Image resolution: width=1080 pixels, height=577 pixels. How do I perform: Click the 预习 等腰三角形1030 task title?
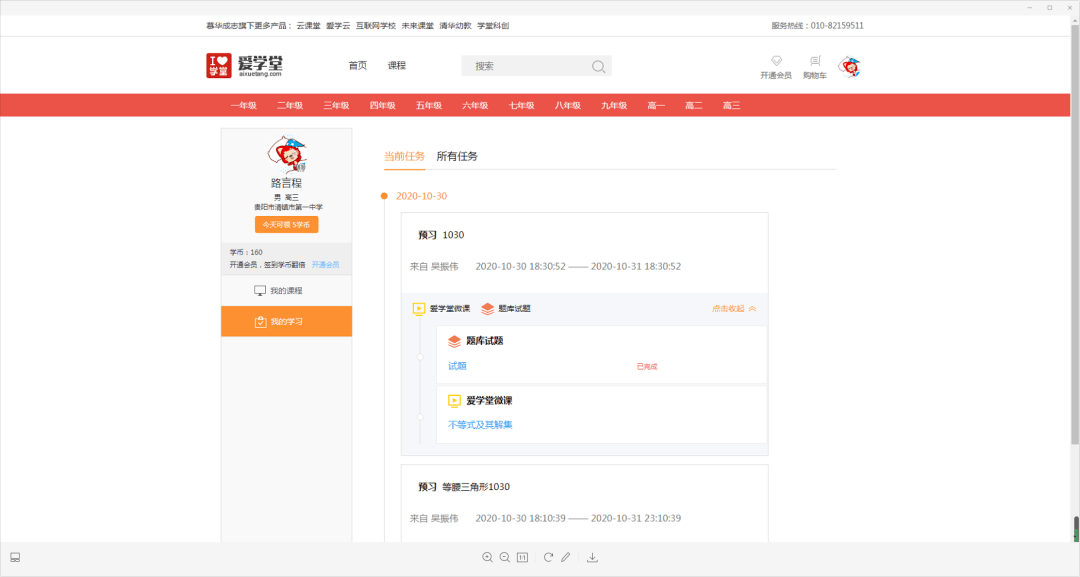[x=464, y=487]
